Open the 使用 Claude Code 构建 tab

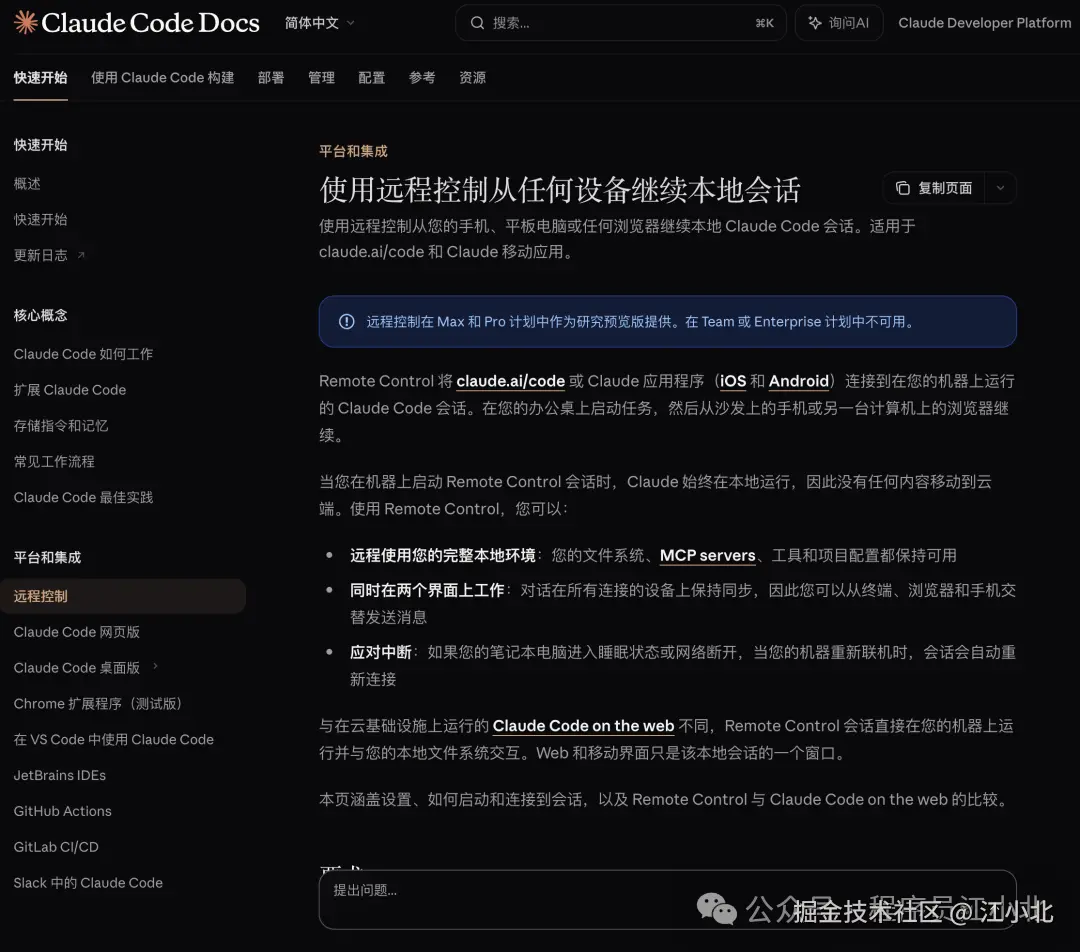pyautogui.click(x=163, y=78)
